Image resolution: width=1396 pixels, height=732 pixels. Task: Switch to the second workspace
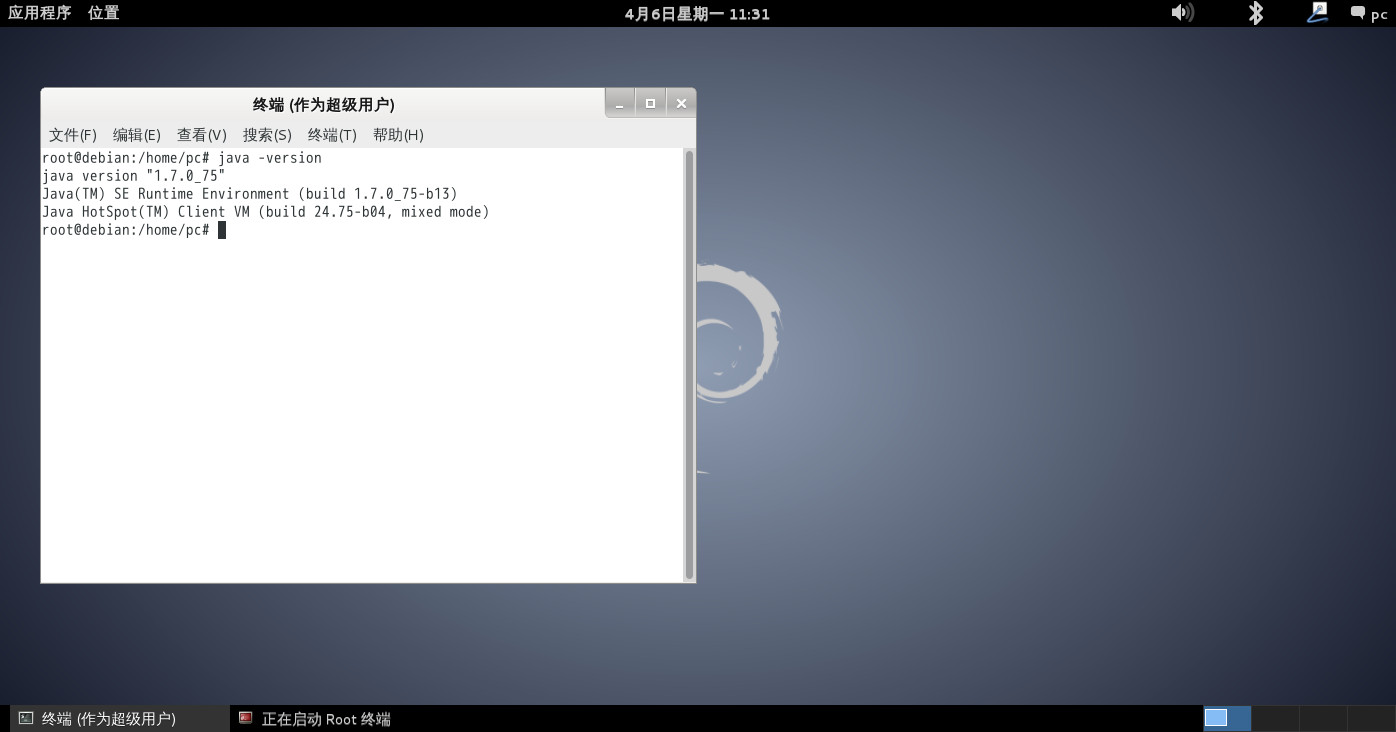[1275, 718]
